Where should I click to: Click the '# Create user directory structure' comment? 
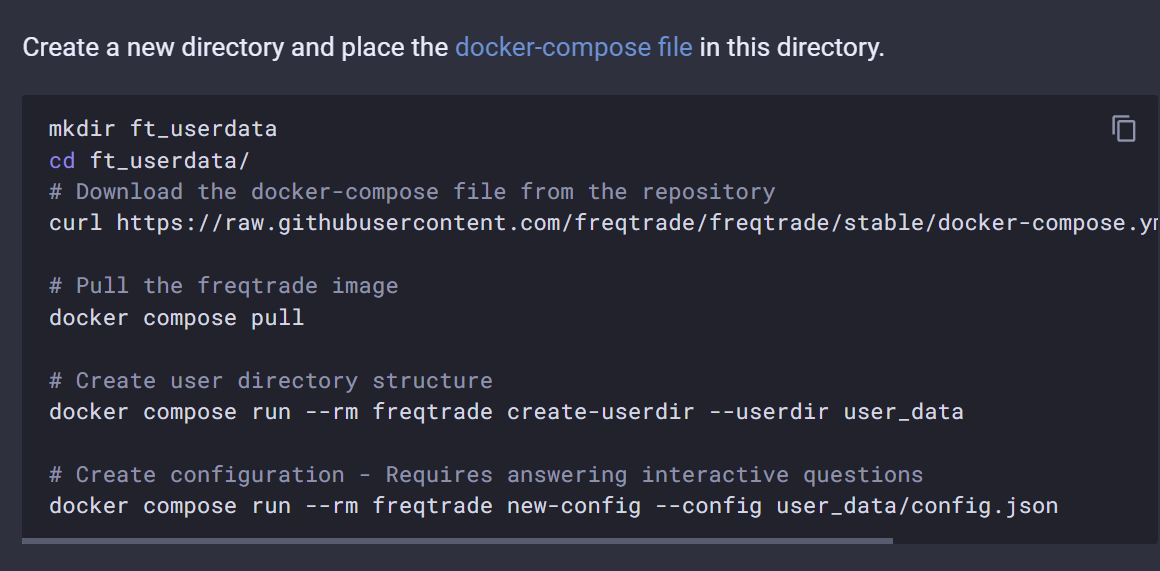pos(271,380)
